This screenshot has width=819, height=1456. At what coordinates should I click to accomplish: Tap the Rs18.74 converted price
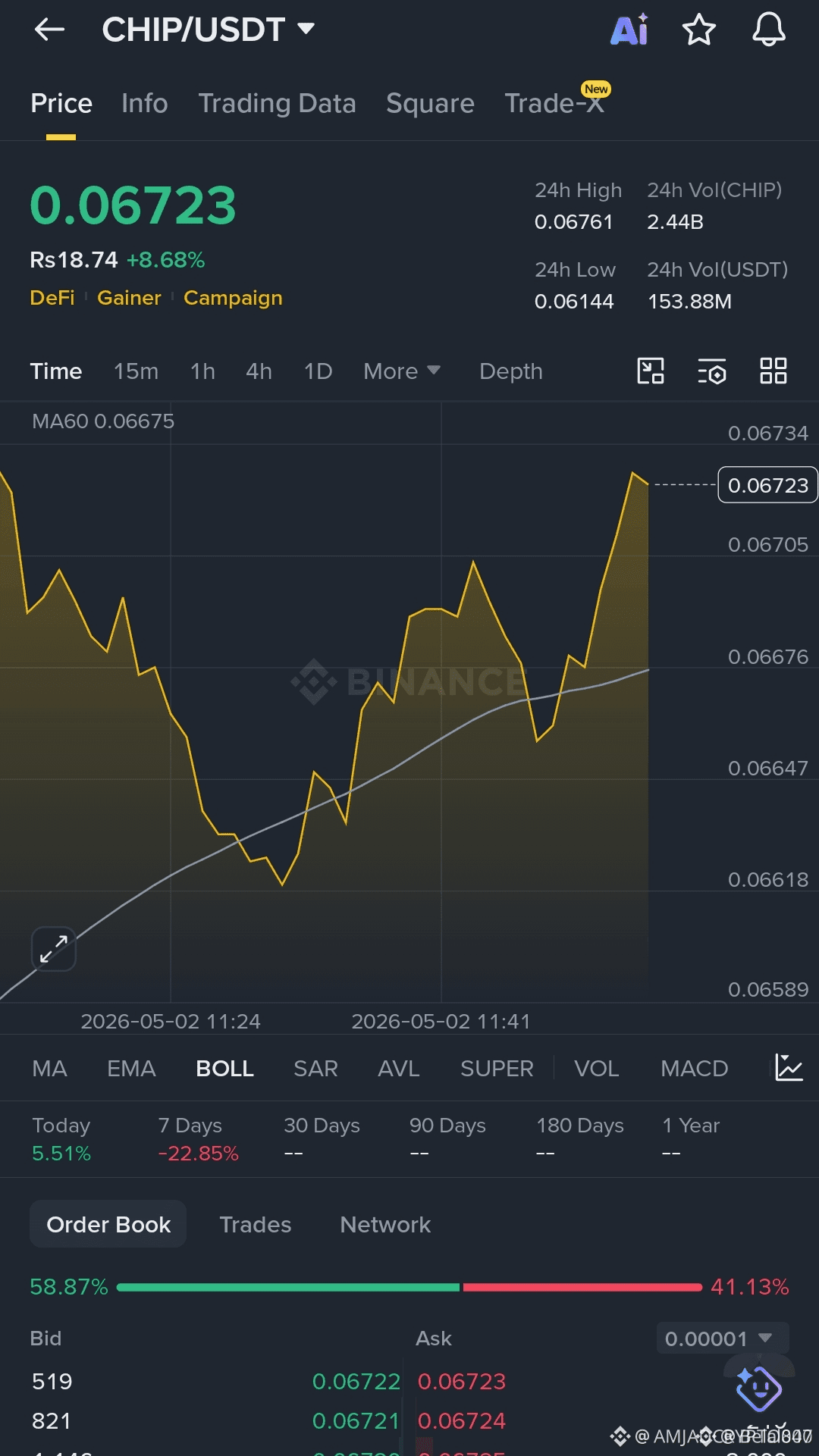(74, 260)
